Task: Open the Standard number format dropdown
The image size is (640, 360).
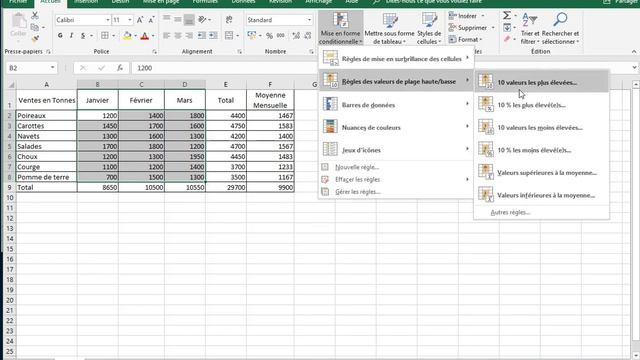Action: tap(309, 20)
